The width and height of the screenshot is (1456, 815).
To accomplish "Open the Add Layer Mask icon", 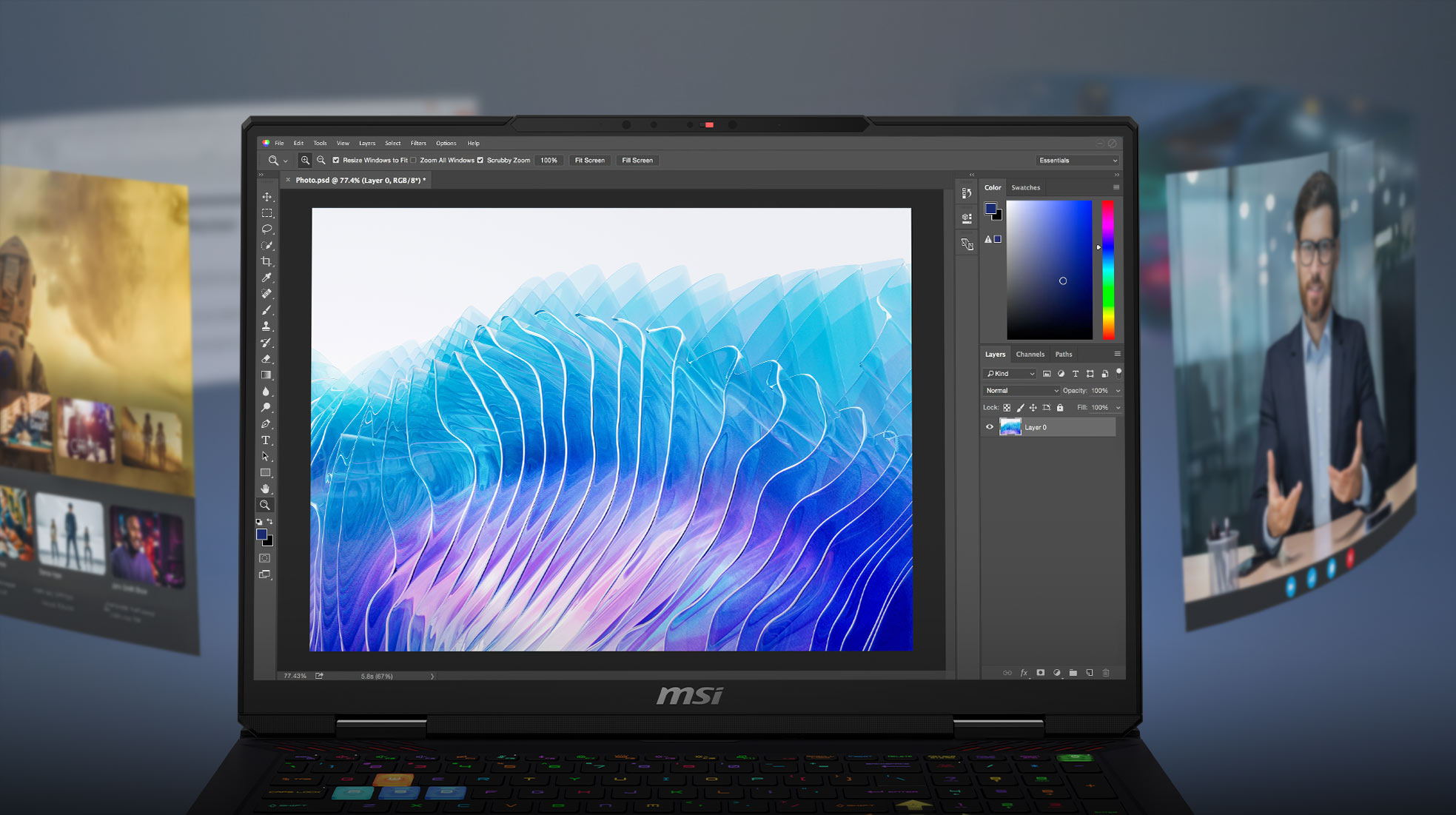I will point(1040,673).
